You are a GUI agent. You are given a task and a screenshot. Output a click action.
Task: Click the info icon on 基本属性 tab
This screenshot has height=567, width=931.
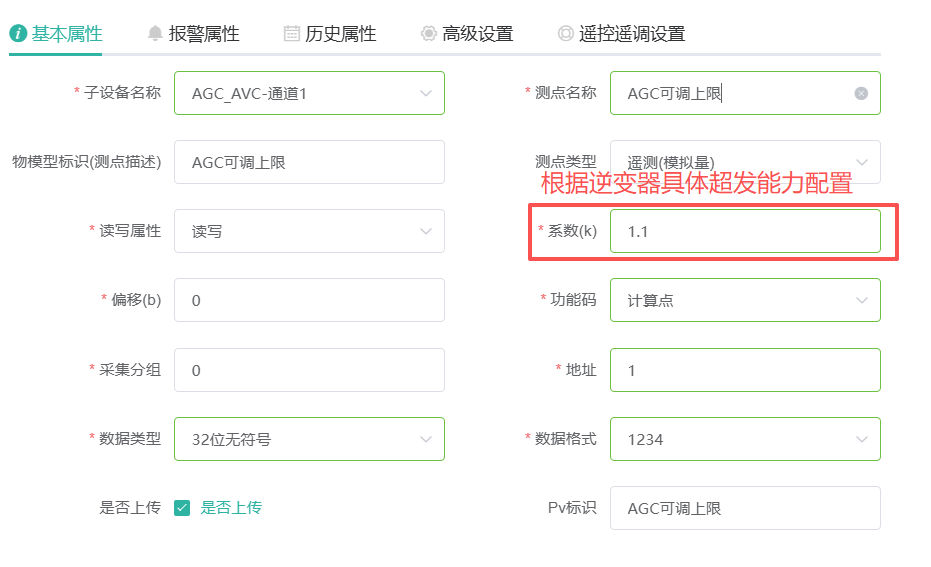pos(18,33)
